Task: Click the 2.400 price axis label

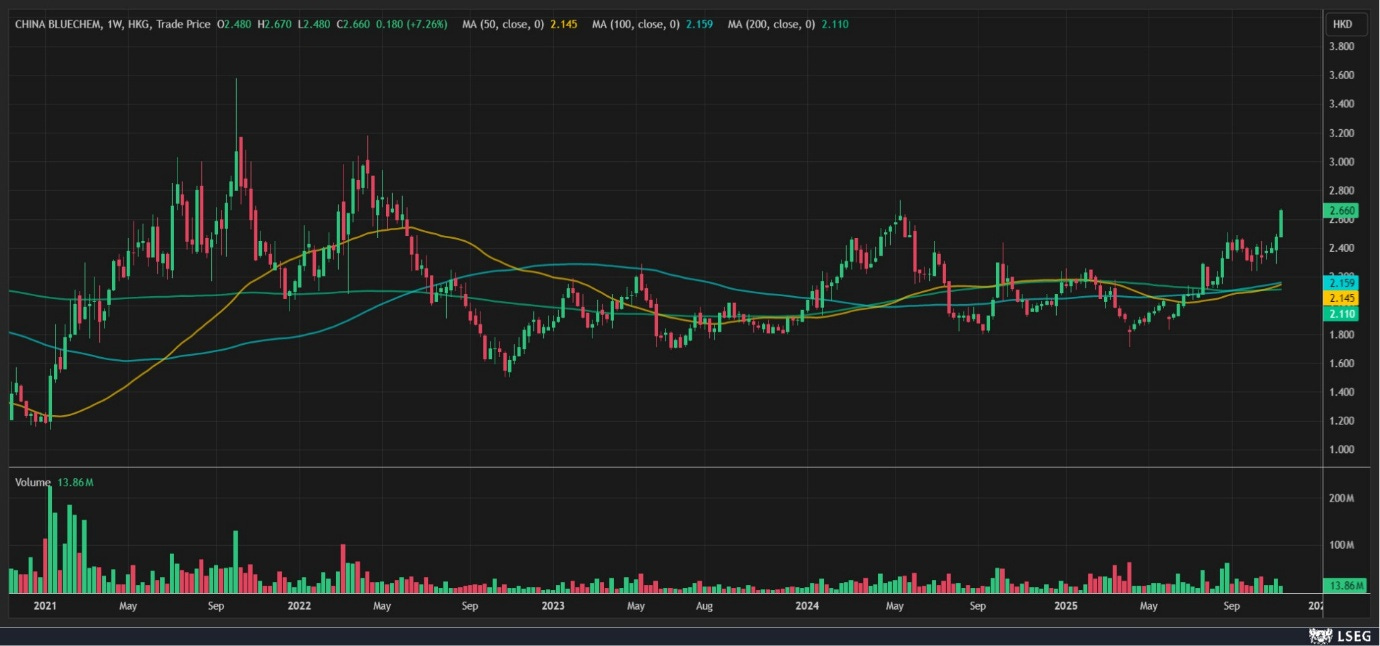Action: point(1341,248)
